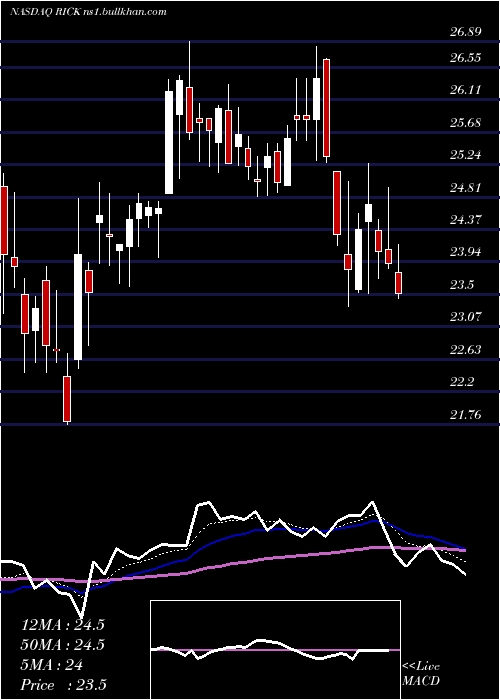Click the 23.07 price axis label

tap(465, 317)
